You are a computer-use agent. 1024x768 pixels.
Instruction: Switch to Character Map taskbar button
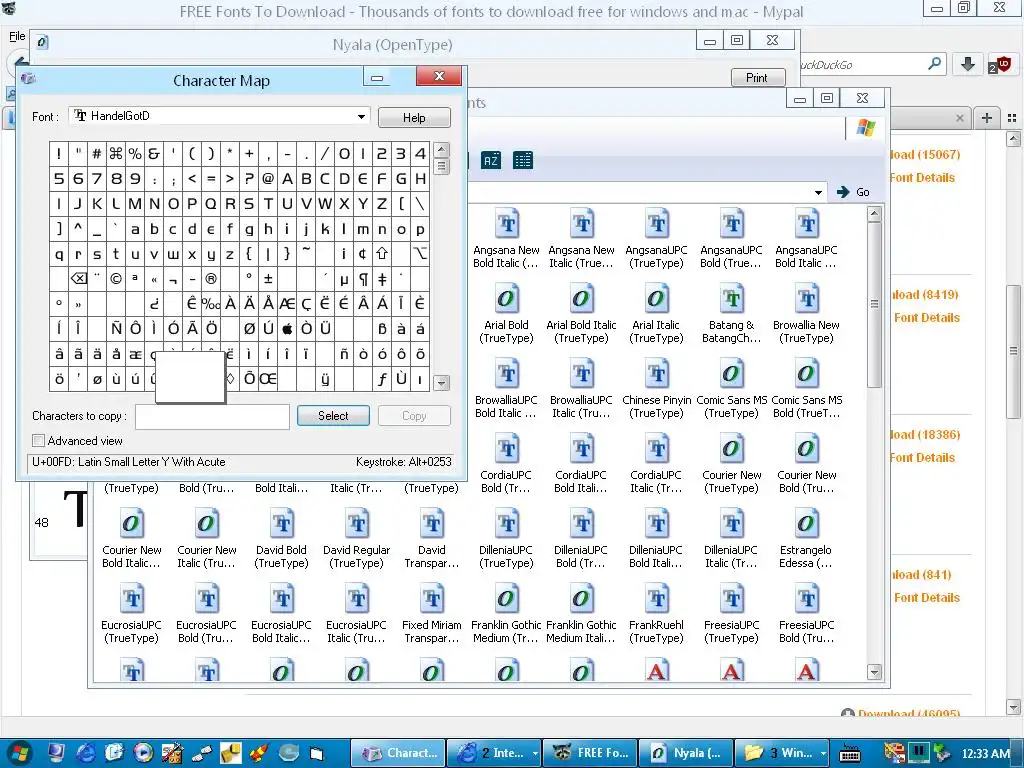[398, 753]
